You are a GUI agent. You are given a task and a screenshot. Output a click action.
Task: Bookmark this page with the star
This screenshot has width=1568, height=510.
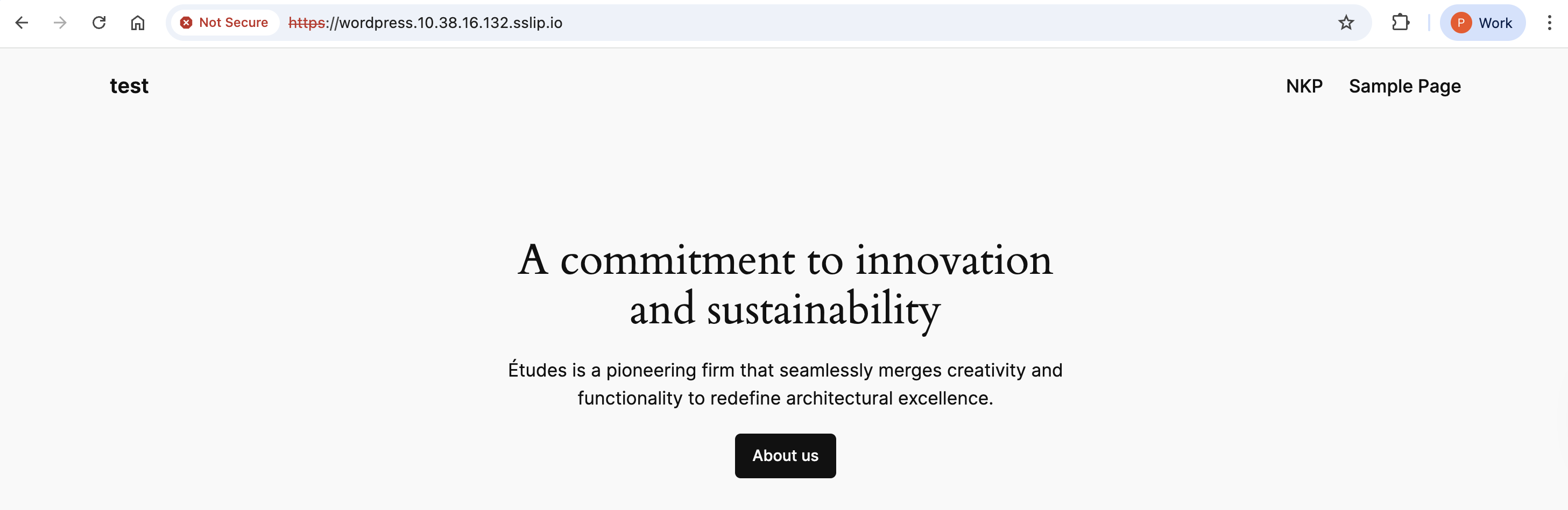1346,23
